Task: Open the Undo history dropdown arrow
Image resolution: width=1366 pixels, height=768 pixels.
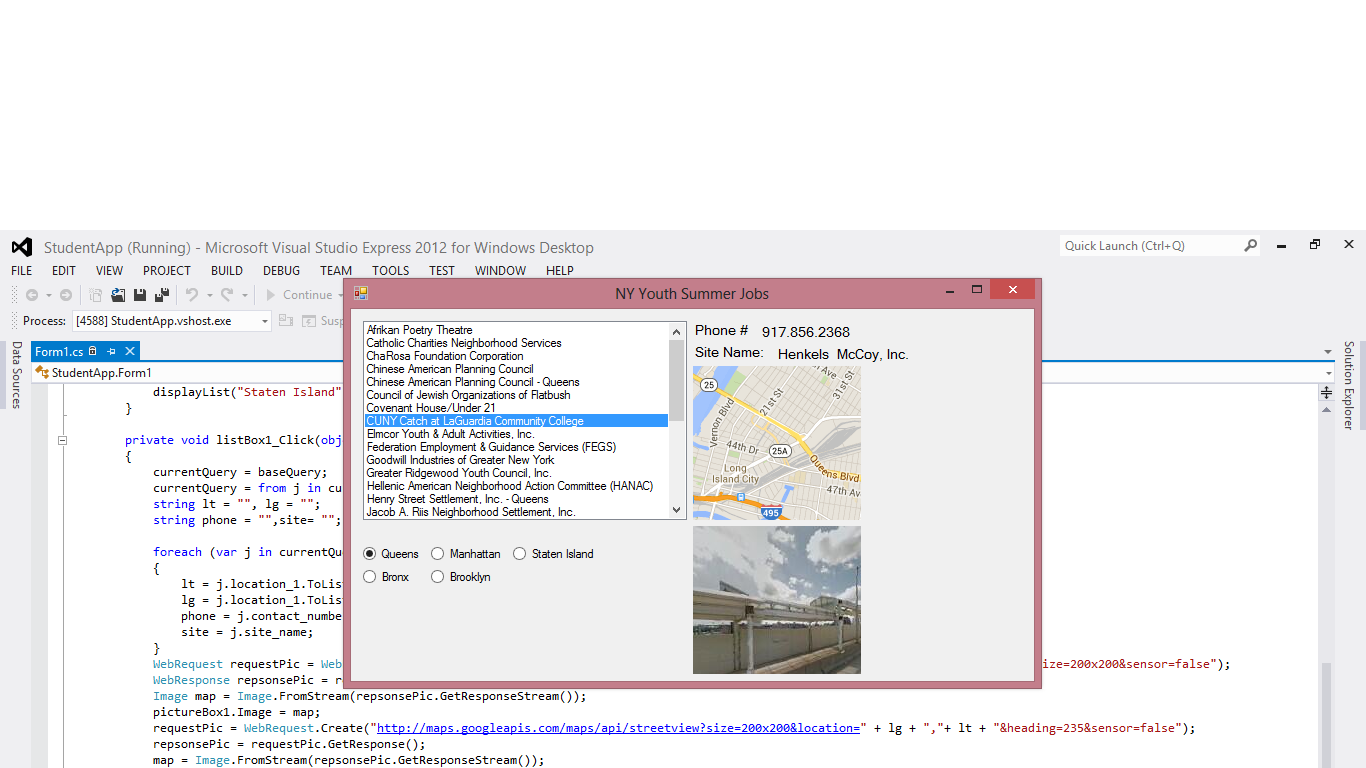Action: pos(208,295)
